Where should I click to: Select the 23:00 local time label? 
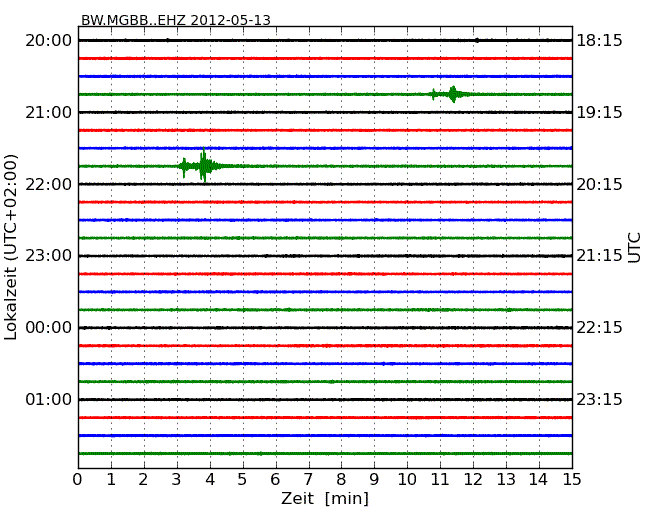tap(49, 256)
